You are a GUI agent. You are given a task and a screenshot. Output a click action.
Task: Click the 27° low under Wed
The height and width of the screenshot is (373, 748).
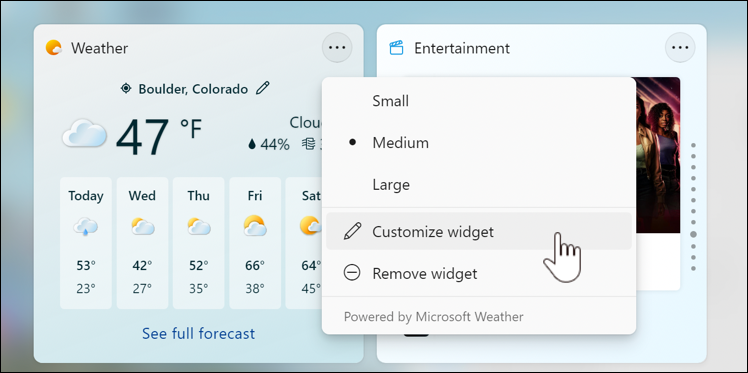pos(142,288)
